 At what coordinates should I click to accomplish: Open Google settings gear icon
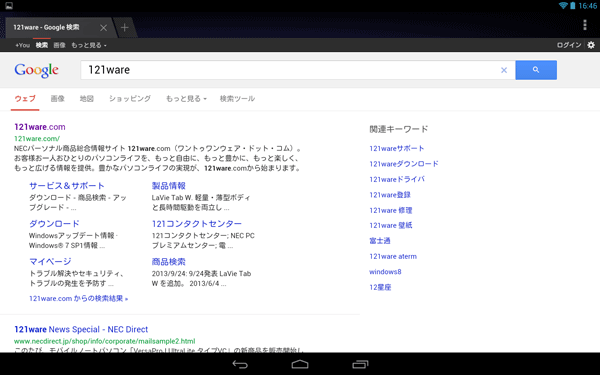[591, 45]
